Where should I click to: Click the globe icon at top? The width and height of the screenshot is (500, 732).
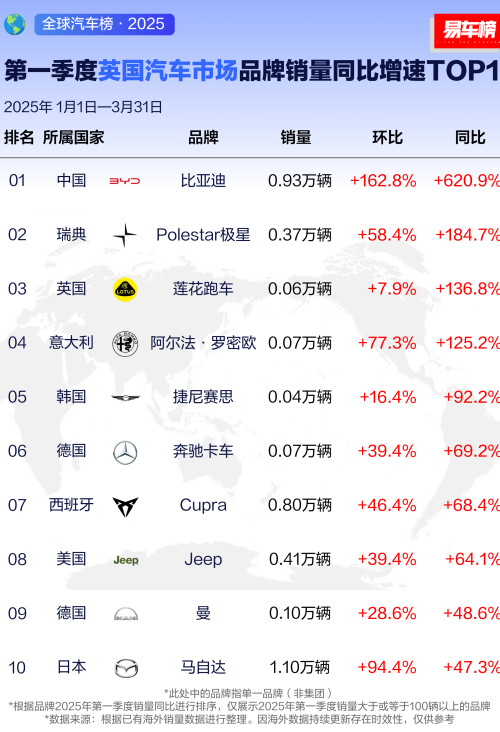tap(15, 24)
